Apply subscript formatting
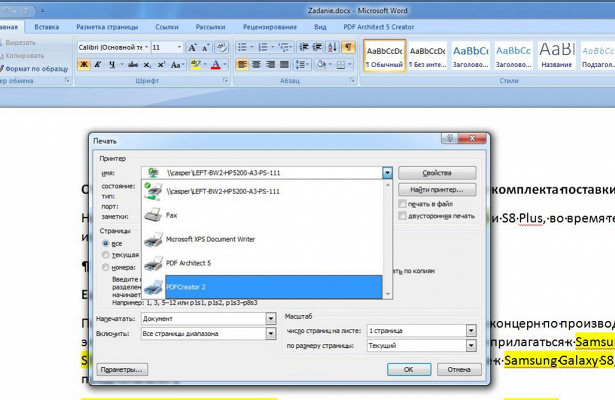Image resolution: width=615 pixels, height=400 pixels. pyautogui.click(x=147, y=64)
